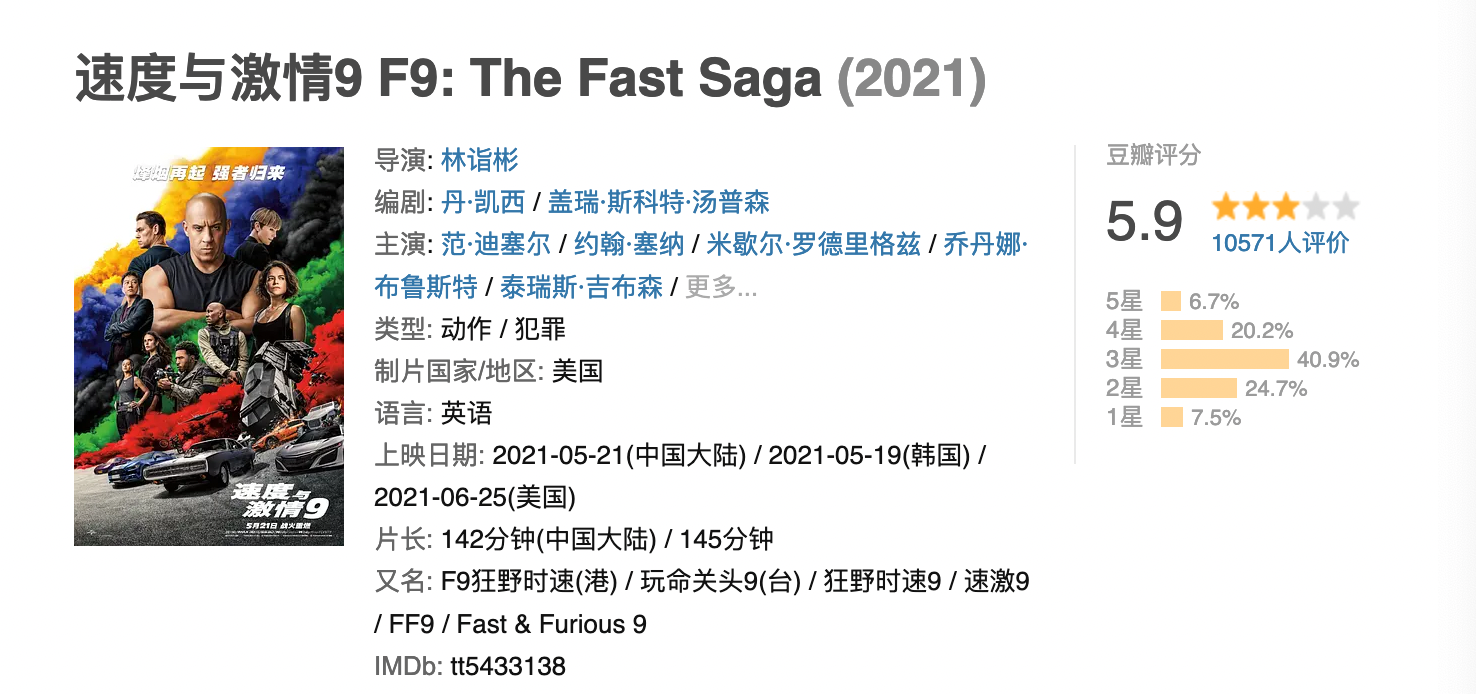Screen dimensions: 1476x694
Task: Open screenwriter 丹·凯西 link
Action: (x=483, y=202)
